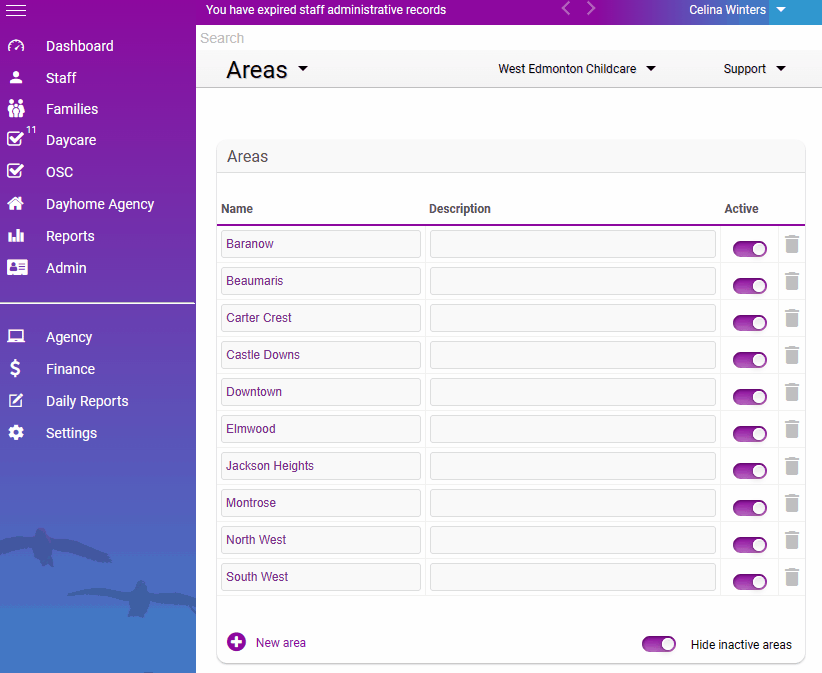Toggle Active switch for Jackson Heights
822x673 pixels.
[x=750, y=471]
